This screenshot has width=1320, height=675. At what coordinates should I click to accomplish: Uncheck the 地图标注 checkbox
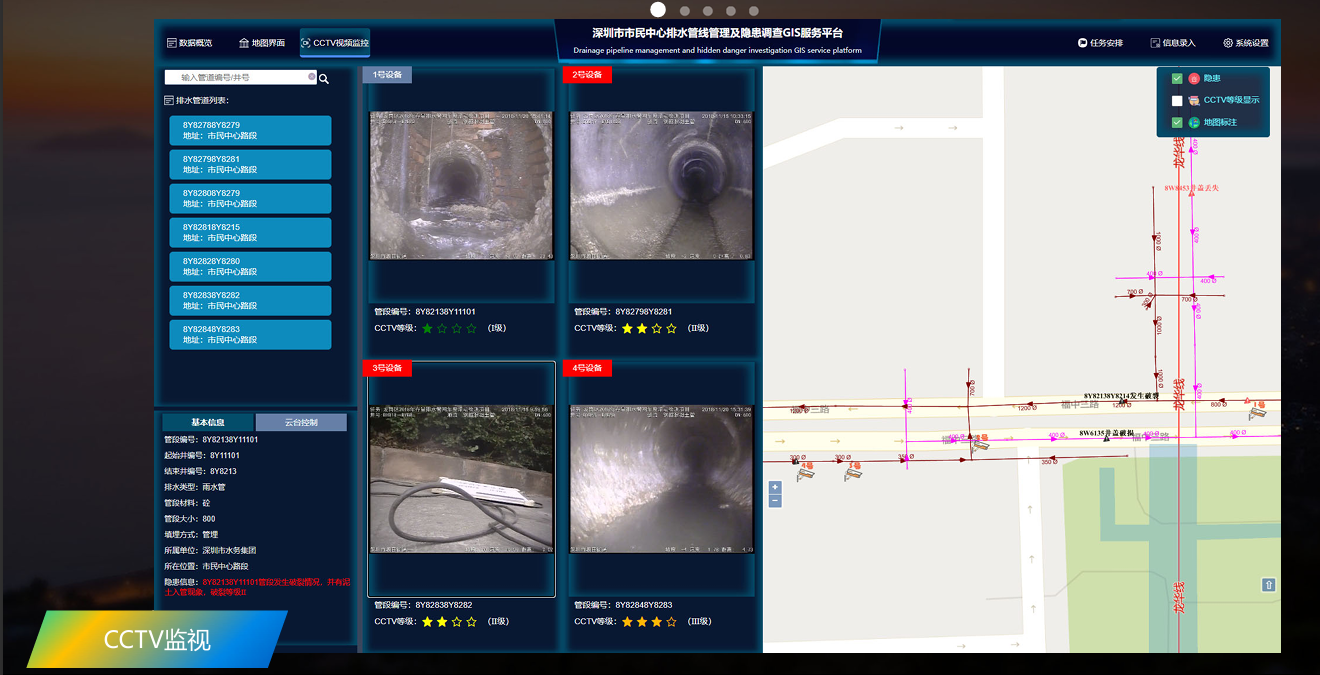(x=1177, y=122)
